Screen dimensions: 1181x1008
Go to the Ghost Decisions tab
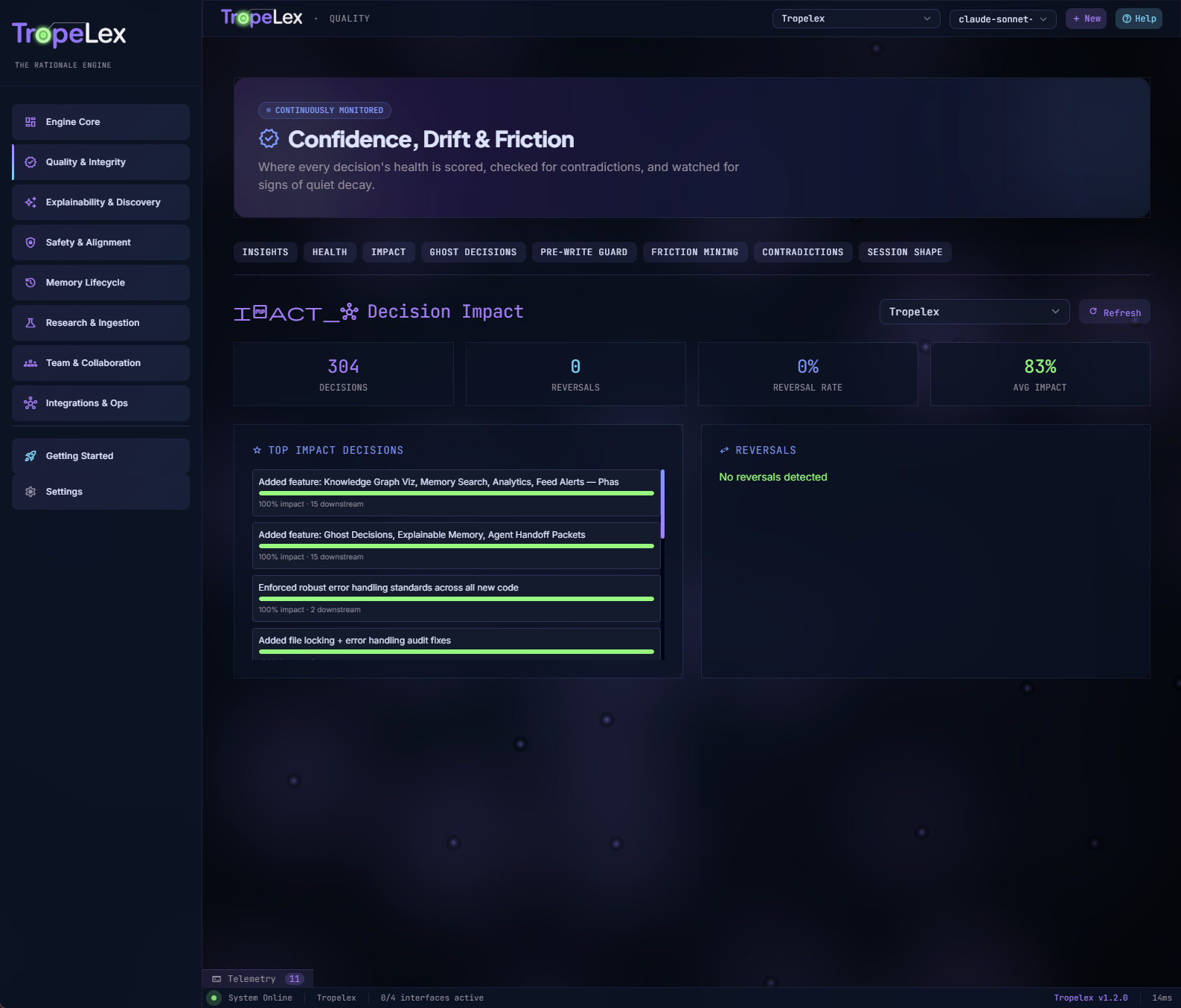[x=473, y=252]
